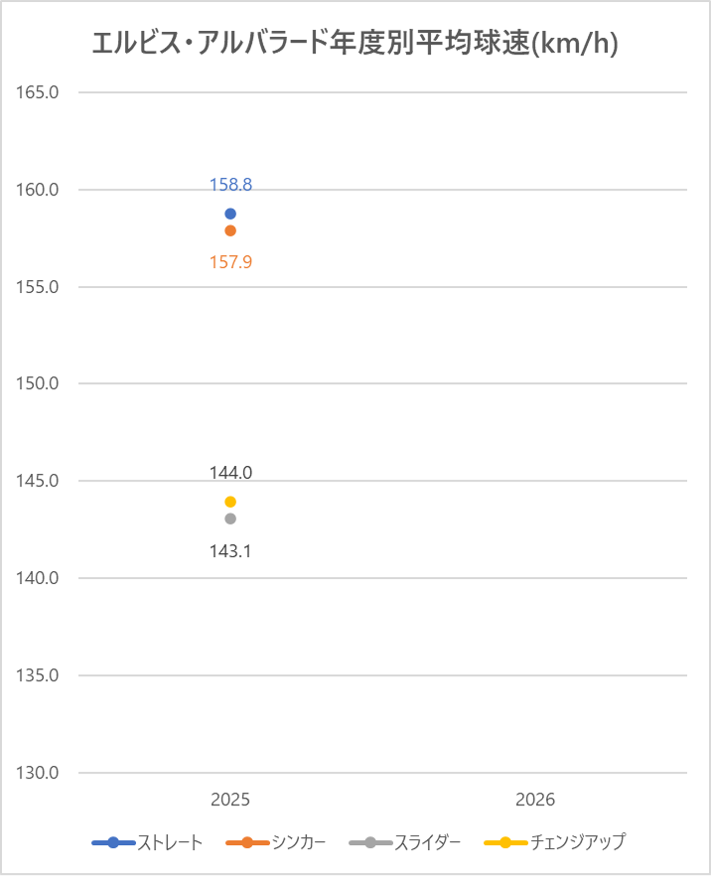Image resolution: width=711 pixels, height=876 pixels.
Task: Select the yellow チェンジアップ data point
Action: 230,502
